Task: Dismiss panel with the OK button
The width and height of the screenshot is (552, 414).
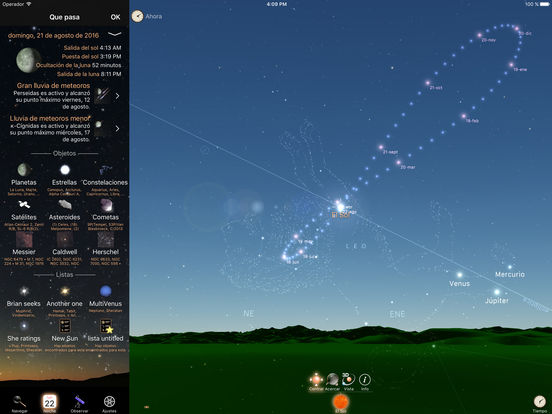Action: [115, 17]
